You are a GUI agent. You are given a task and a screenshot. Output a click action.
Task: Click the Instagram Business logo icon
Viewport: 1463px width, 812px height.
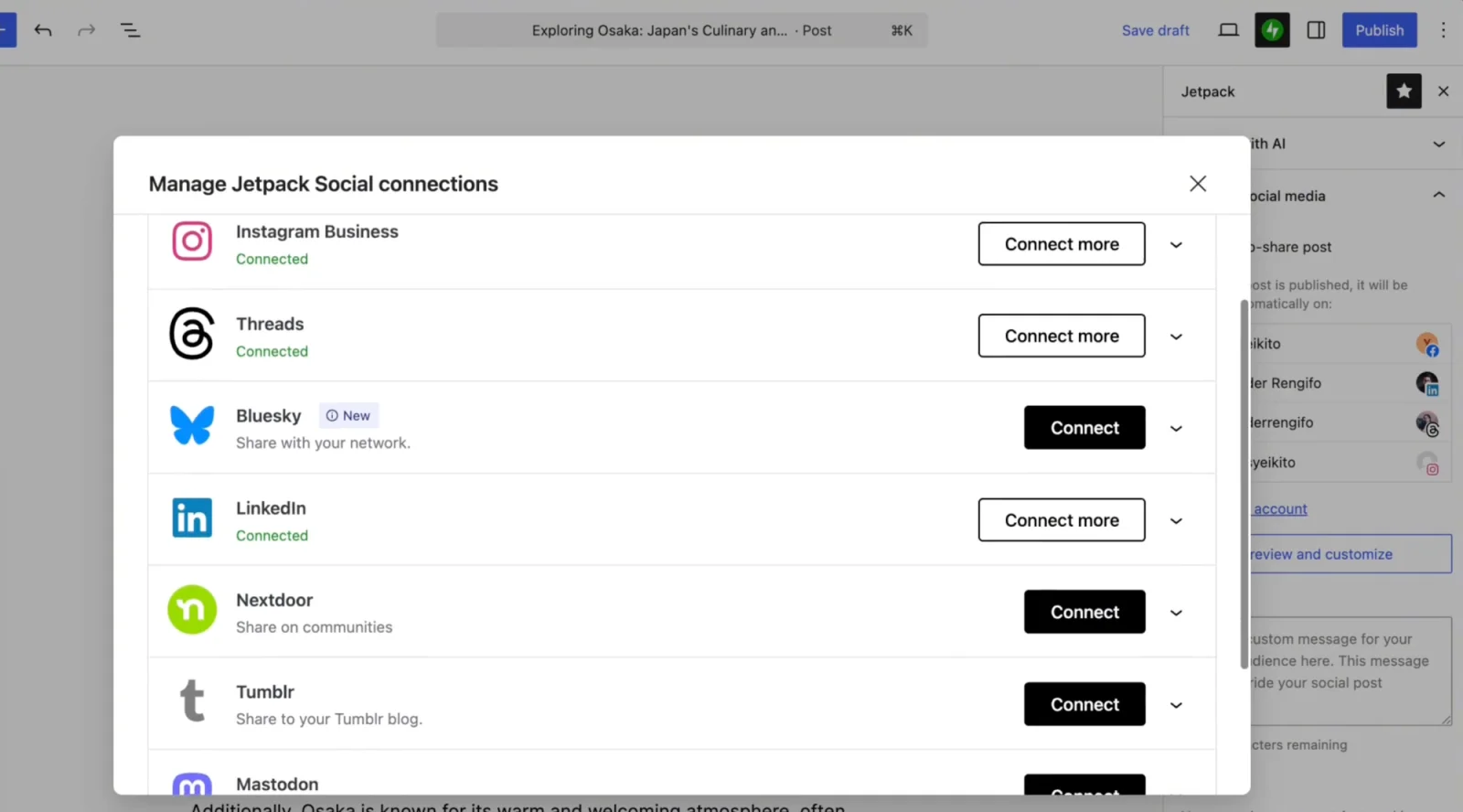pyautogui.click(x=192, y=241)
